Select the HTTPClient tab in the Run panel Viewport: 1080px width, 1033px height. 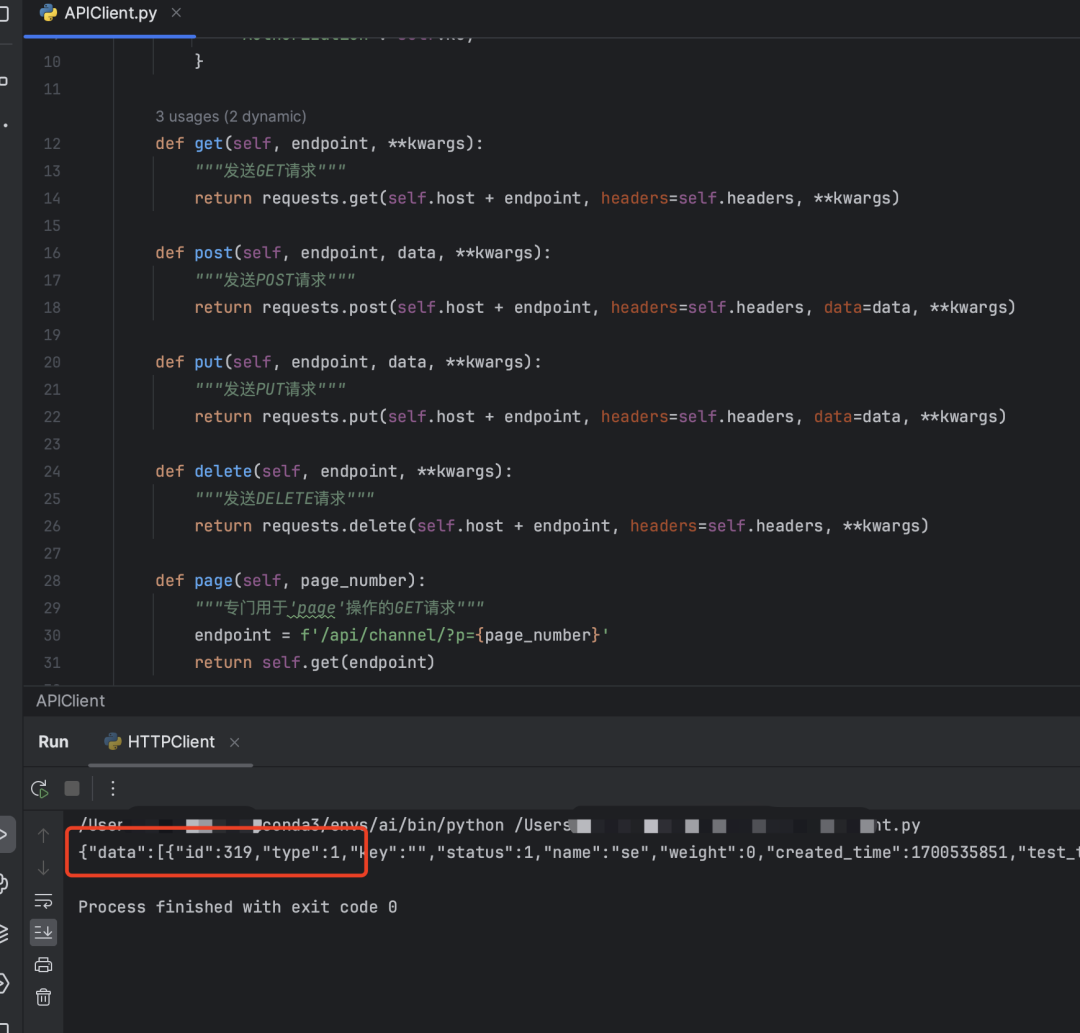[171, 742]
